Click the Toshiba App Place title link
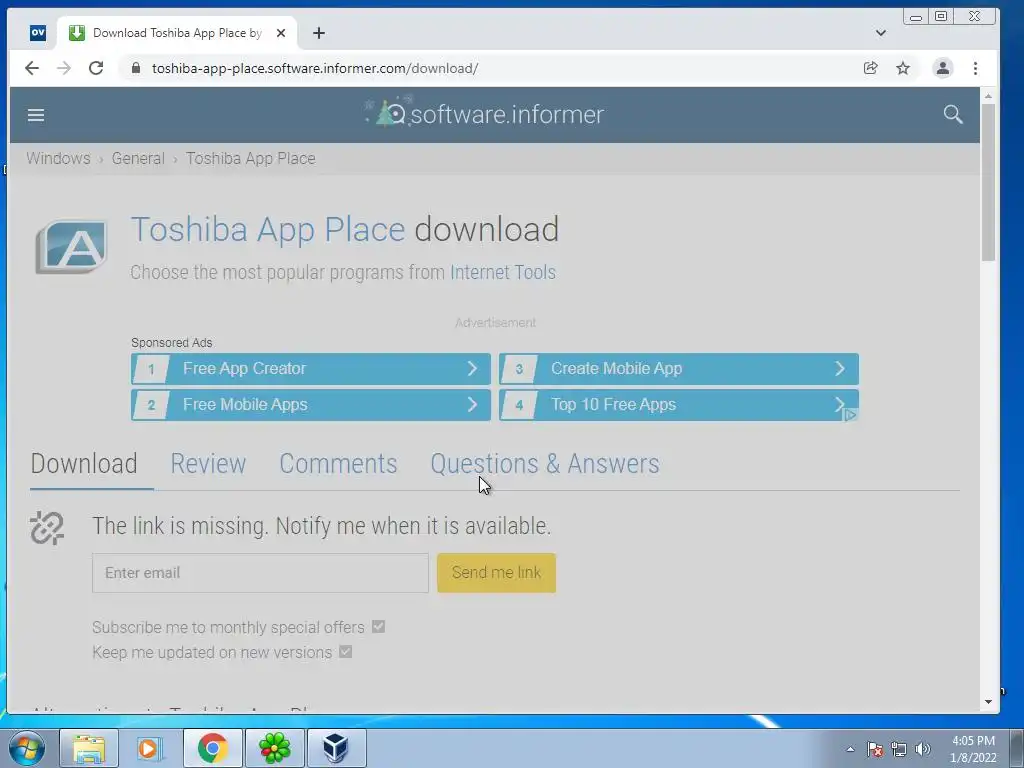The image size is (1024, 768). click(268, 230)
